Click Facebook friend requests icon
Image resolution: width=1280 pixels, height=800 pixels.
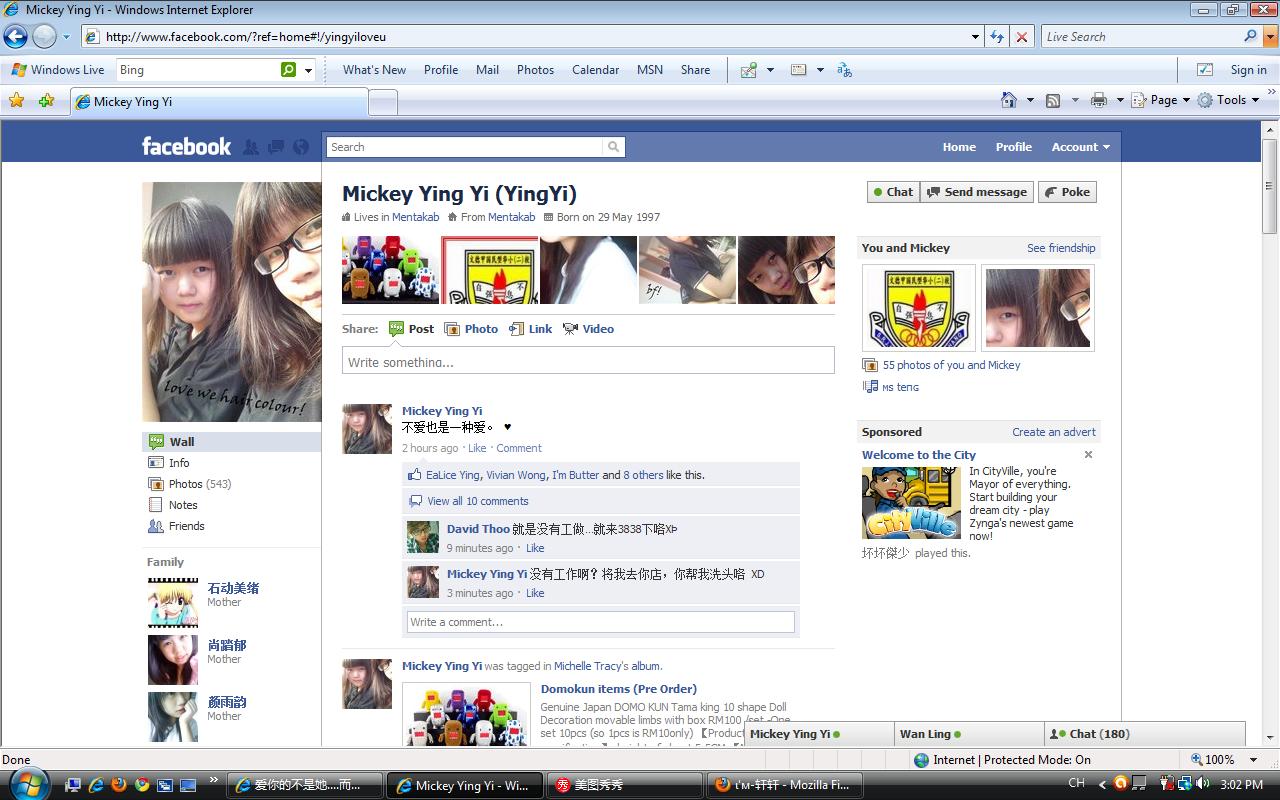[x=251, y=147]
